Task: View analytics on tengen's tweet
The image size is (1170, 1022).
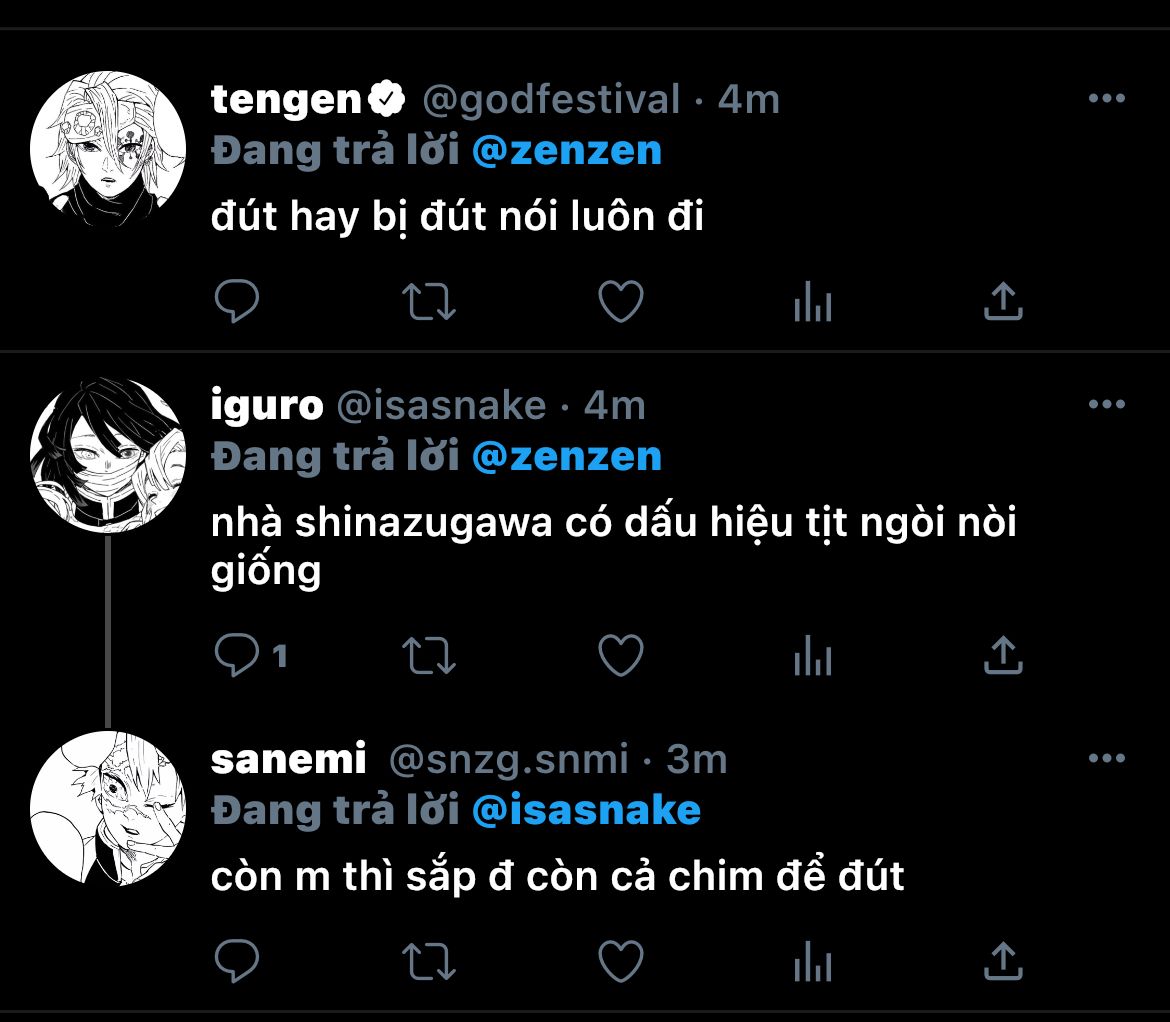Action: click(x=813, y=301)
